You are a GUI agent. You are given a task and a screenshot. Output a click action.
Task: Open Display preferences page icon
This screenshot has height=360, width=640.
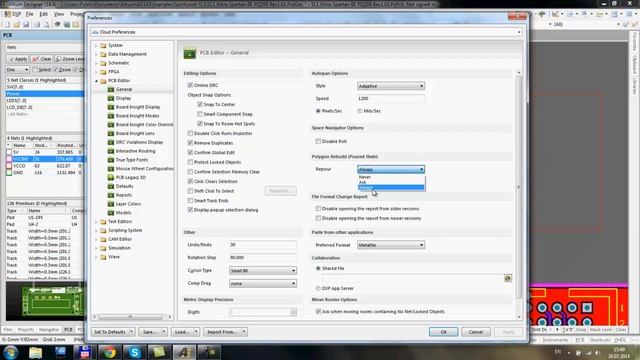111,98
